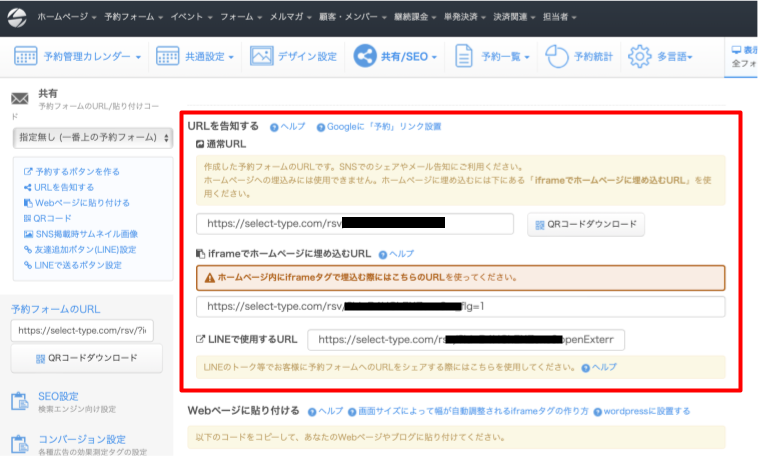This screenshot has height=456, width=758.
Task: Click QRコードダウンロード button beside 通常URL
Action: point(586,224)
